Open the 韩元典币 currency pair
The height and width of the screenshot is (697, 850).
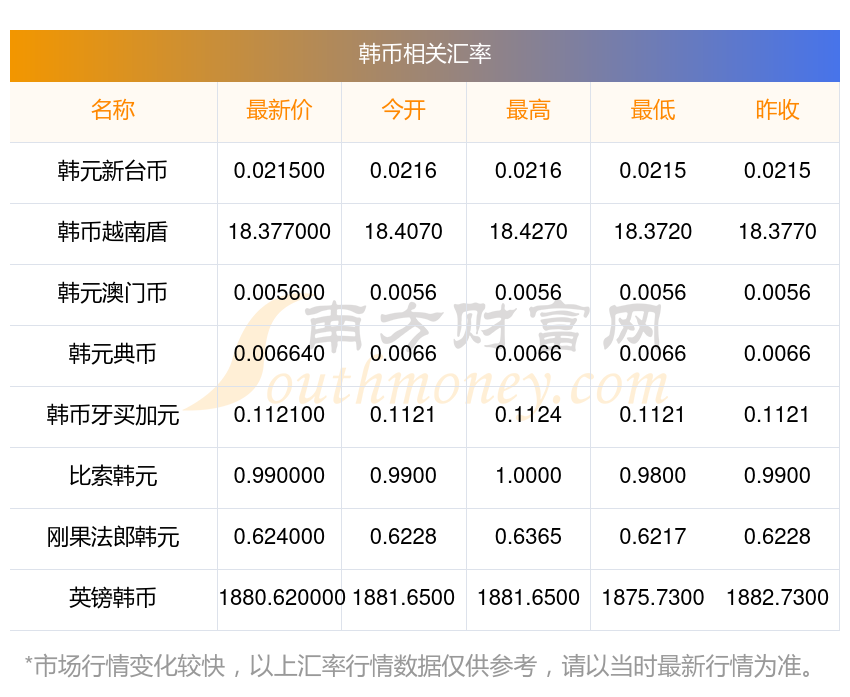coord(113,354)
